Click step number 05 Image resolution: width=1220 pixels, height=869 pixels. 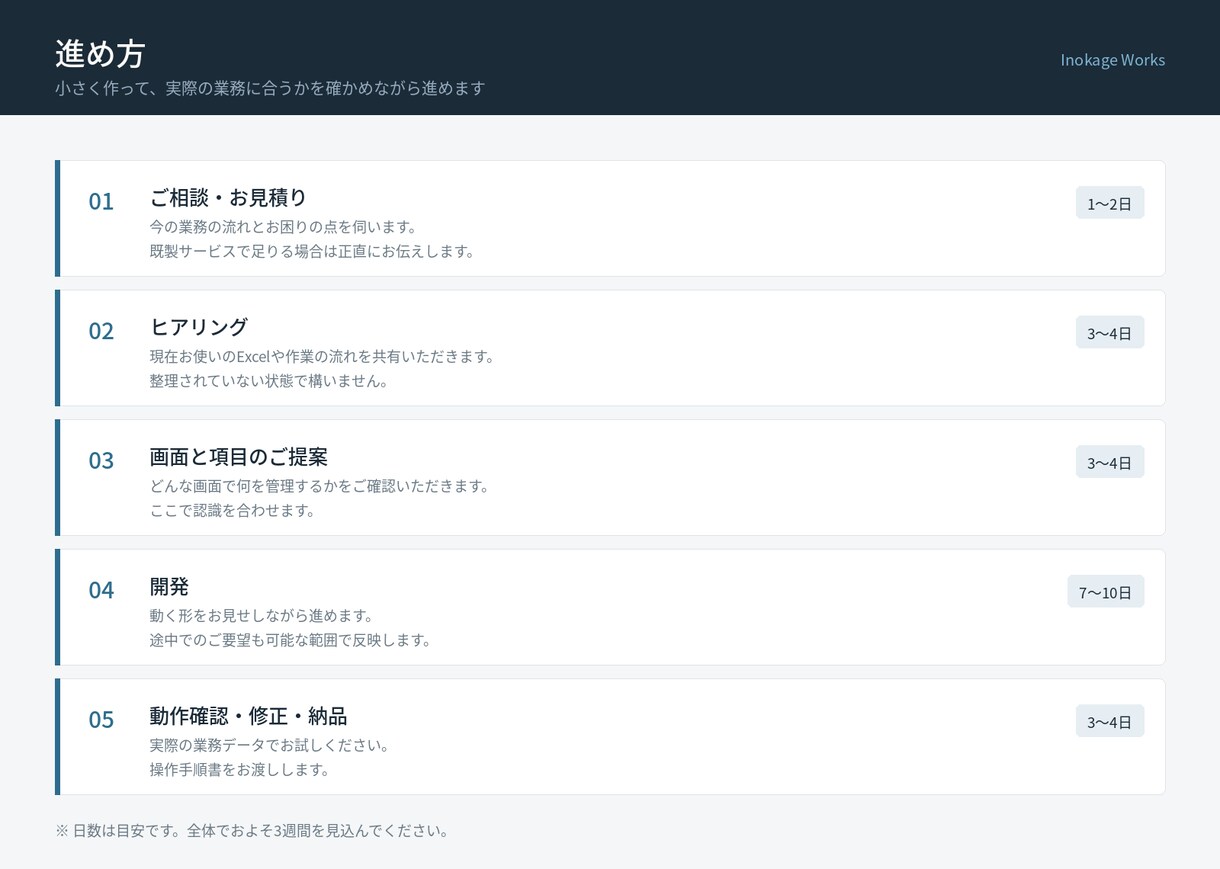click(x=101, y=720)
